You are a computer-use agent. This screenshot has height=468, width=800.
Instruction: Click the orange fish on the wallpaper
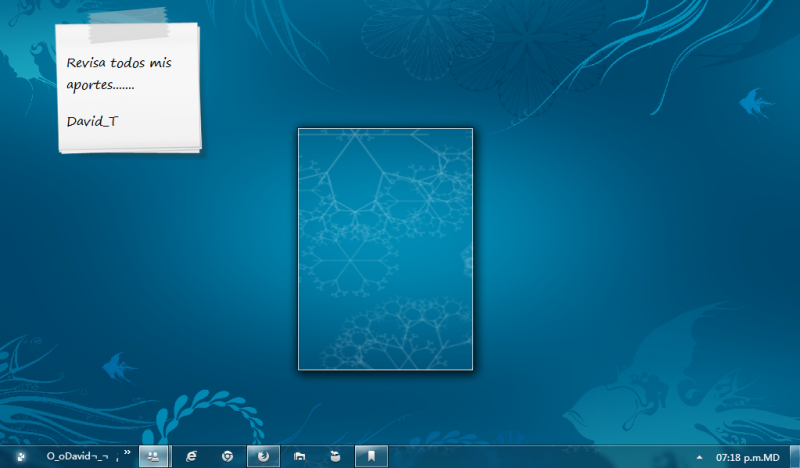point(753,101)
